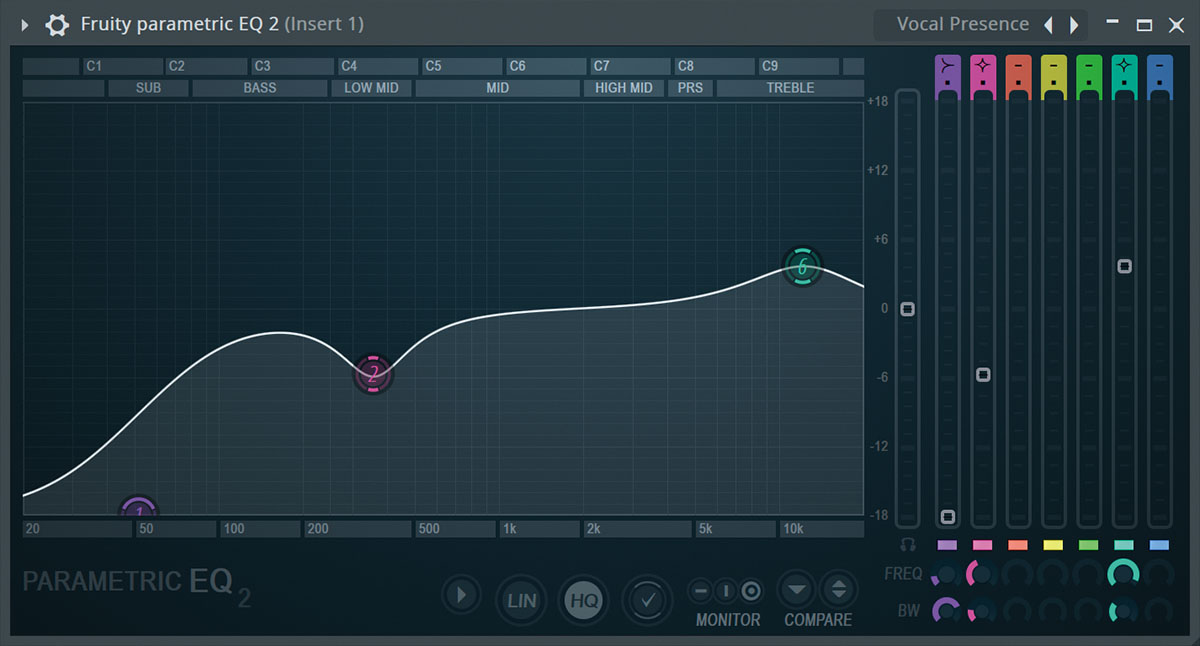The height and width of the screenshot is (646, 1200).
Task: Click the 10k frequency ruler label
Action: click(821, 529)
